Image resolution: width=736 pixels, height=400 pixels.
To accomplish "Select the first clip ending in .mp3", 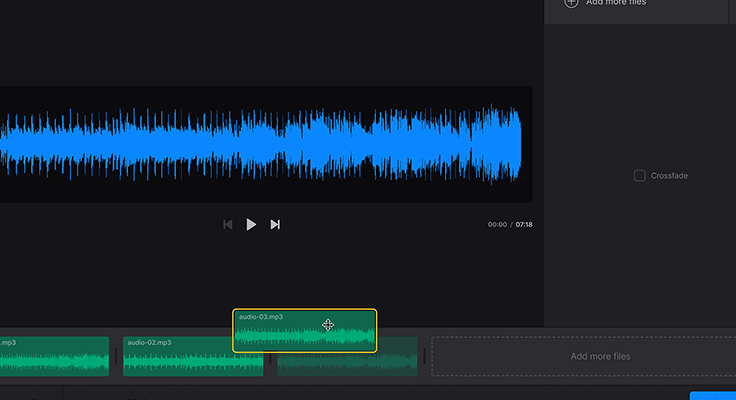I will [x=54, y=356].
